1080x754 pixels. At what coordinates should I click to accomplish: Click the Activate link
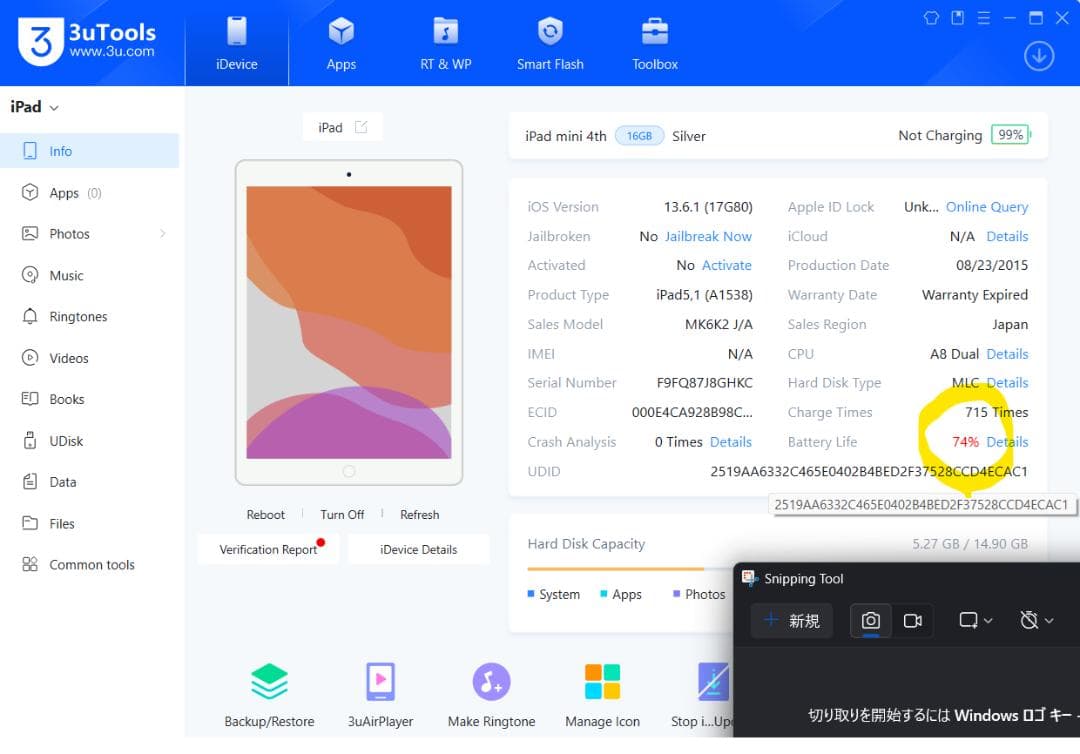click(727, 265)
